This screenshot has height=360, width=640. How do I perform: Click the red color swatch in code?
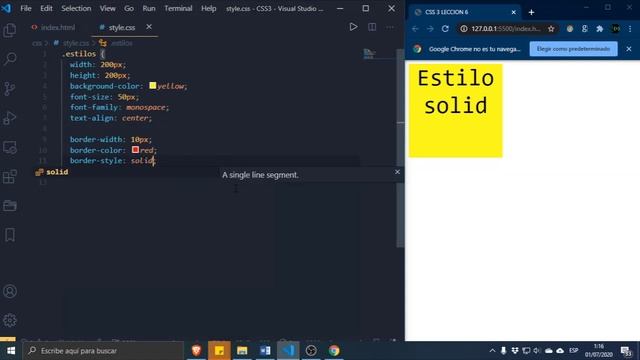(136, 150)
